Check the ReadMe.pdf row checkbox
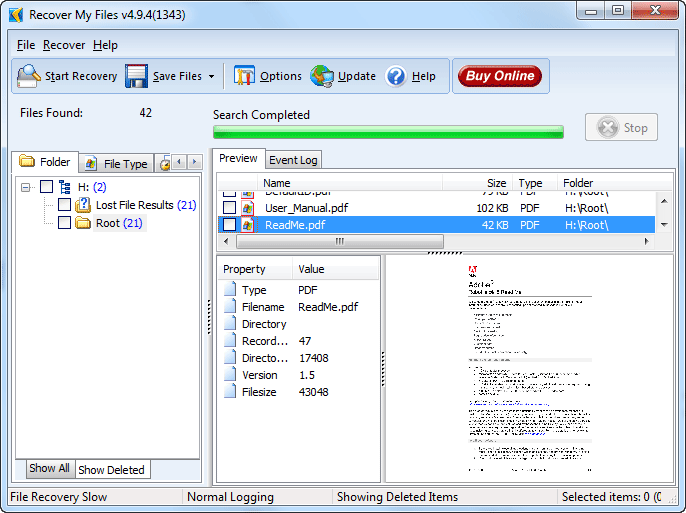 click(x=230, y=225)
